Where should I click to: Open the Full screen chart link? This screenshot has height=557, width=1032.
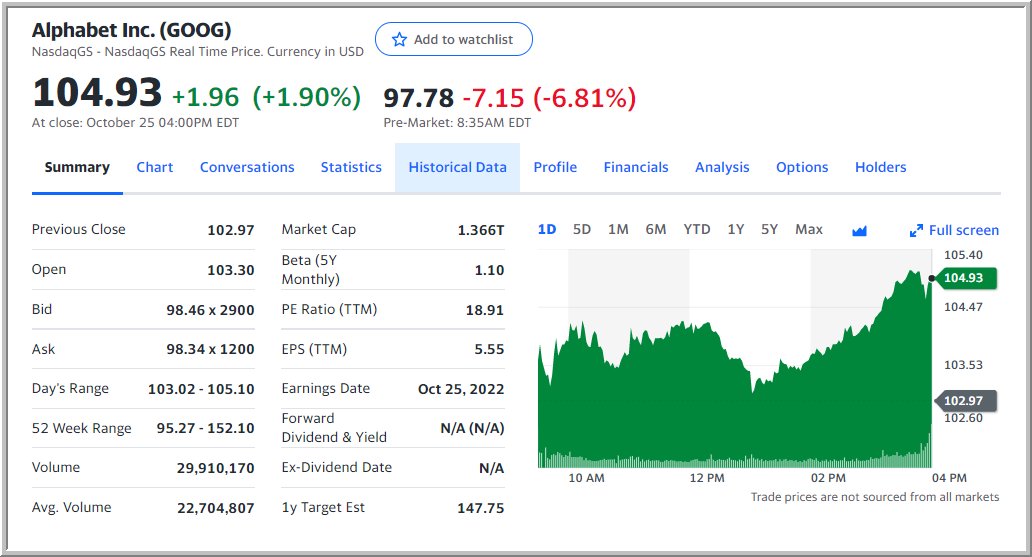(954, 230)
